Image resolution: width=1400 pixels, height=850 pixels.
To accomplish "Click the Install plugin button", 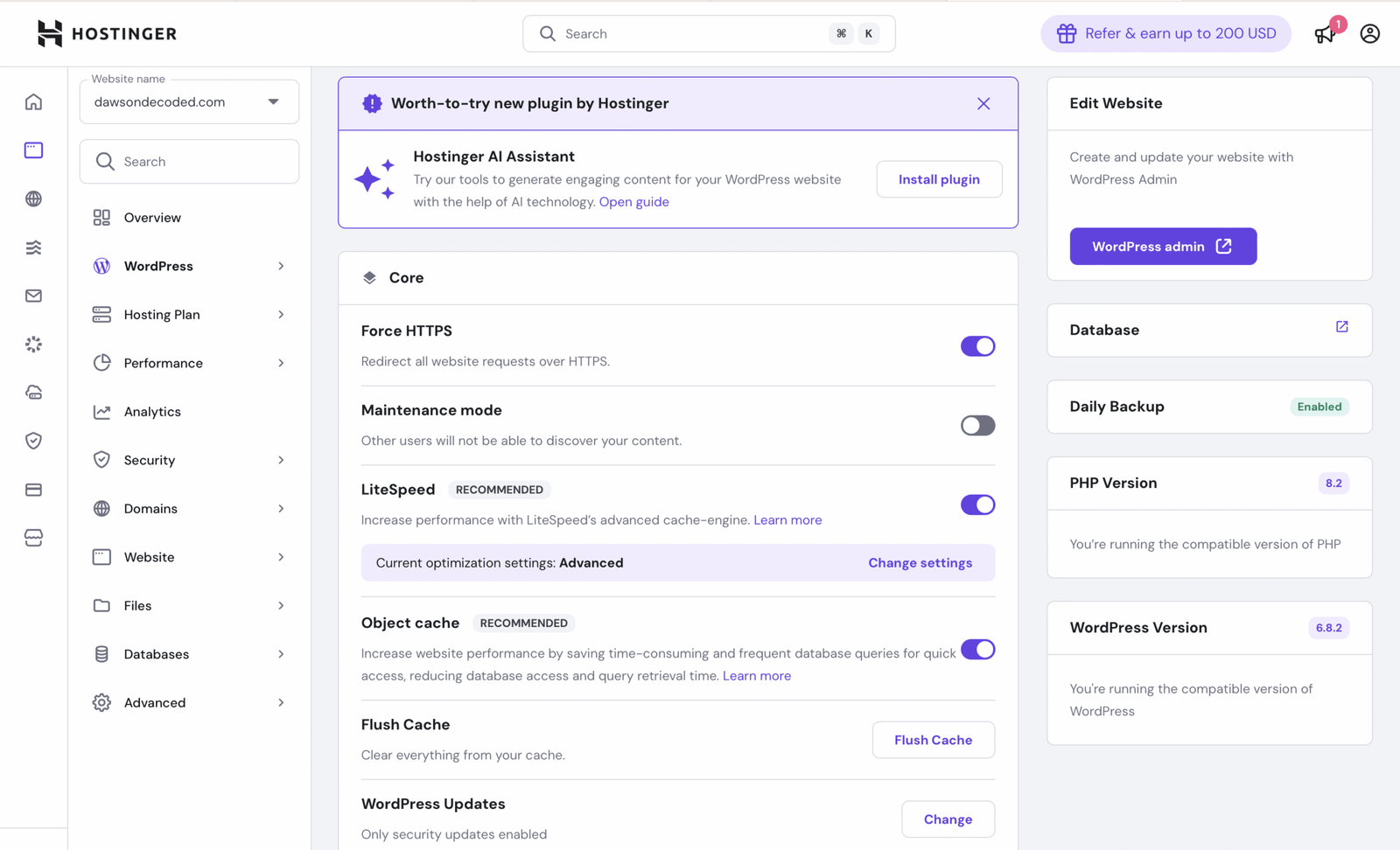I will (x=939, y=178).
